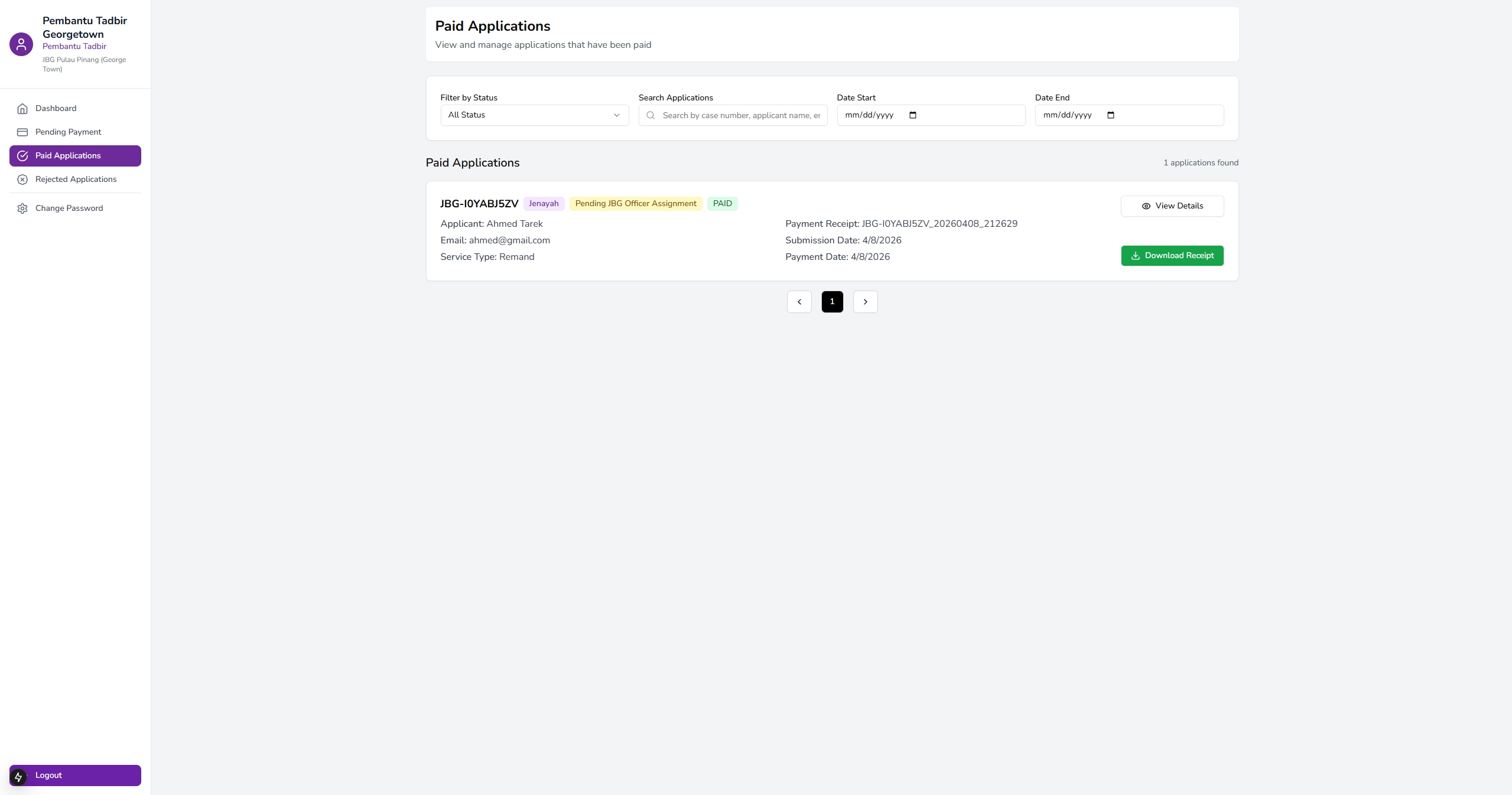This screenshot has width=1512, height=795.
Task: View Details of case JBG-I0YABJ5ZV
Action: pos(1172,206)
